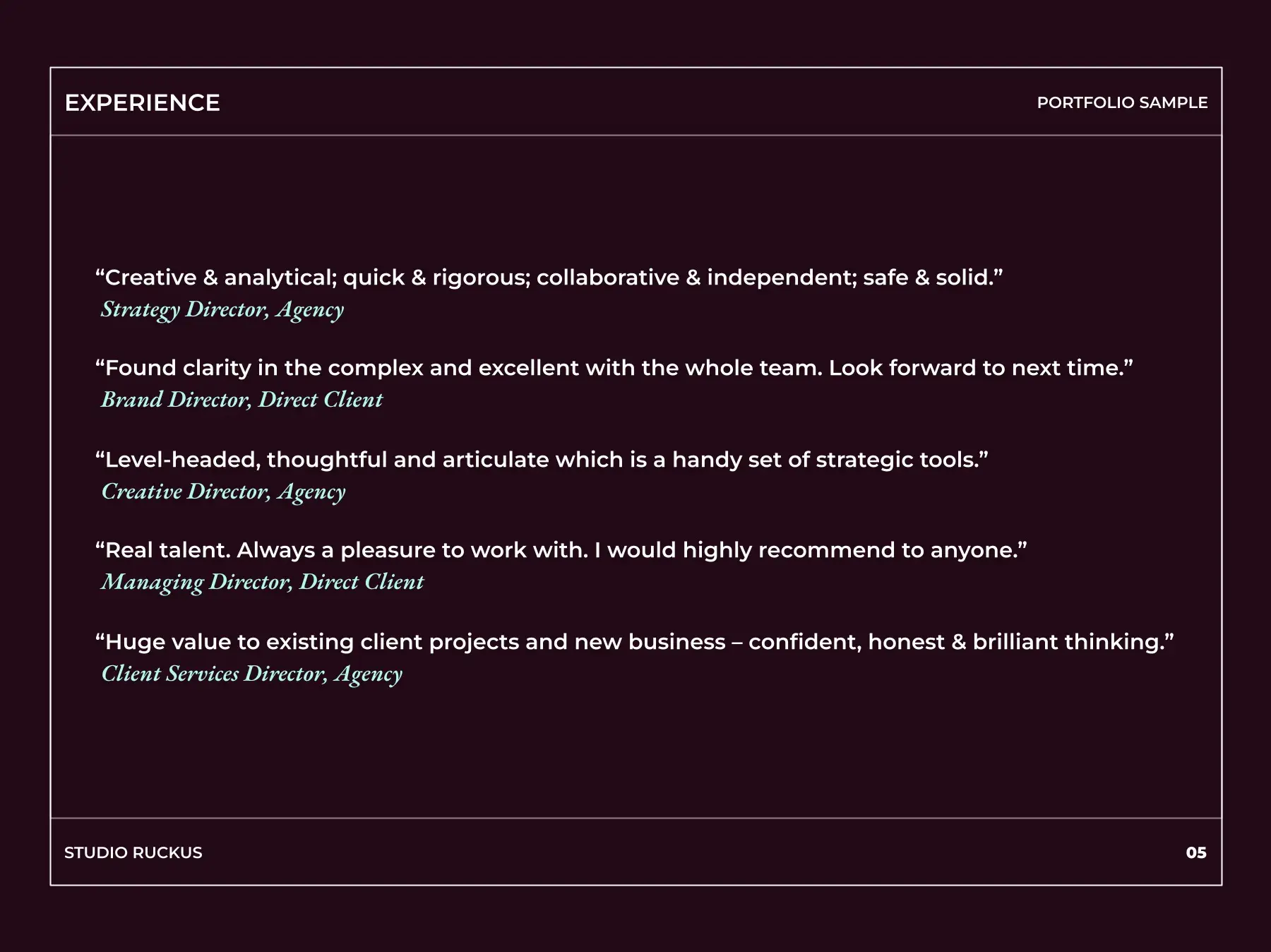The image size is (1271, 952).
Task: Click the EXPERIENCE heading
Action: click(x=142, y=103)
